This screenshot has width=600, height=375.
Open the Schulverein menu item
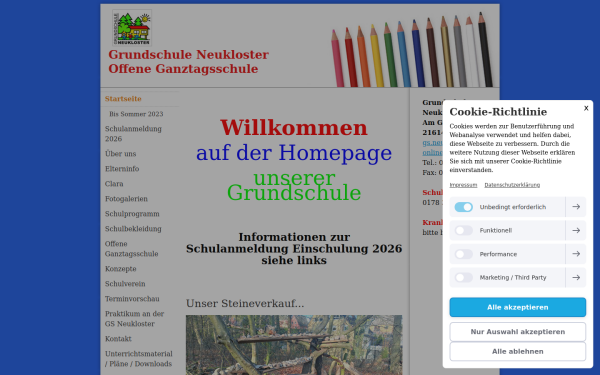pos(125,284)
